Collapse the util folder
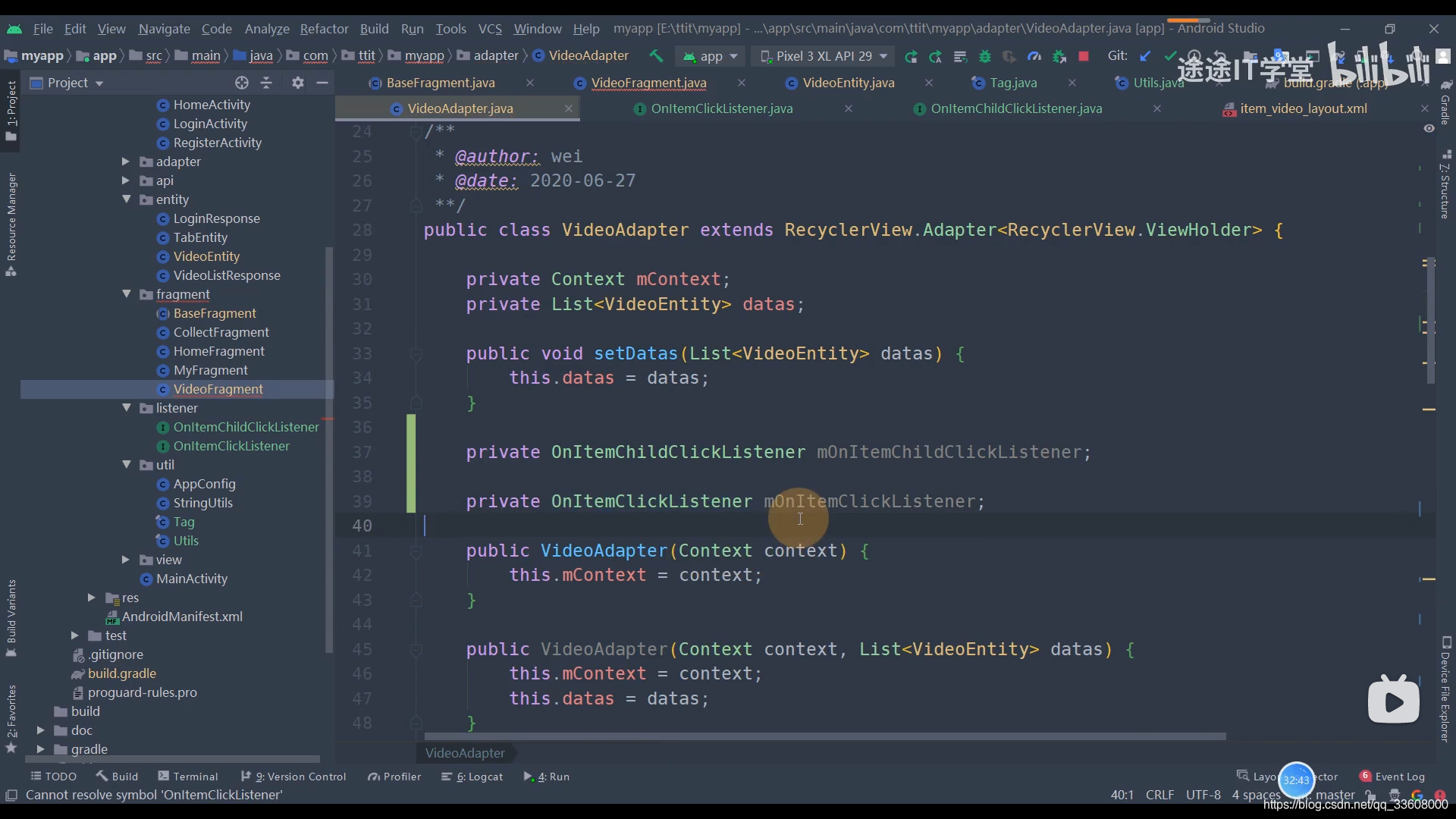The image size is (1456, 819). click(x=126, y=465)
